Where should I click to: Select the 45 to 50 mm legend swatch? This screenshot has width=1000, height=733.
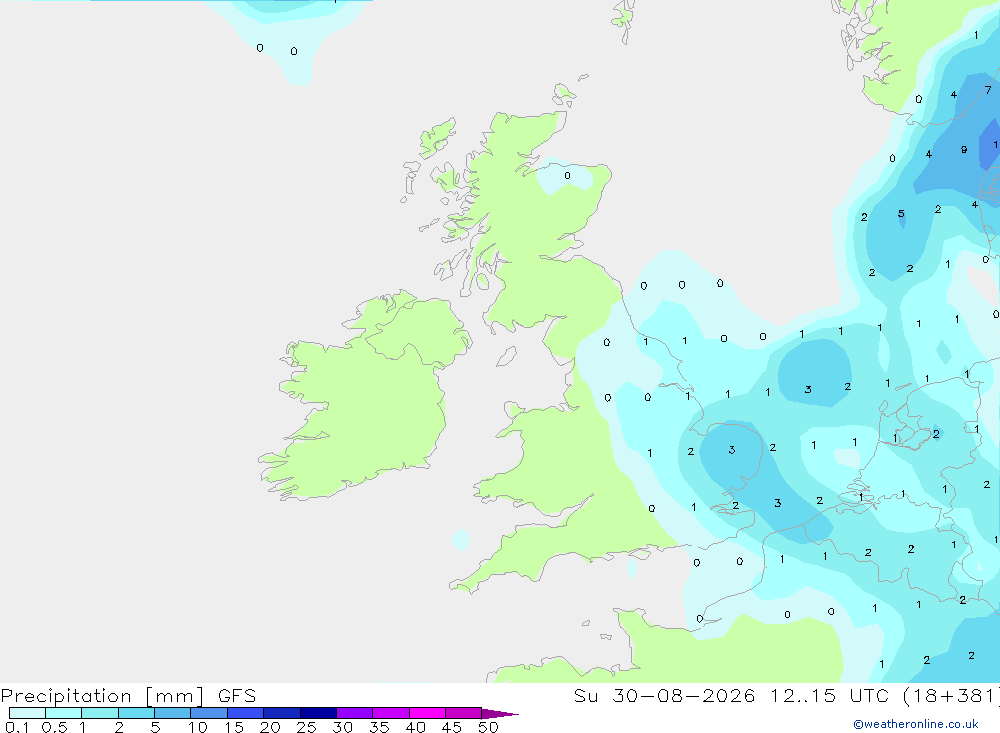tap(463, 713)
